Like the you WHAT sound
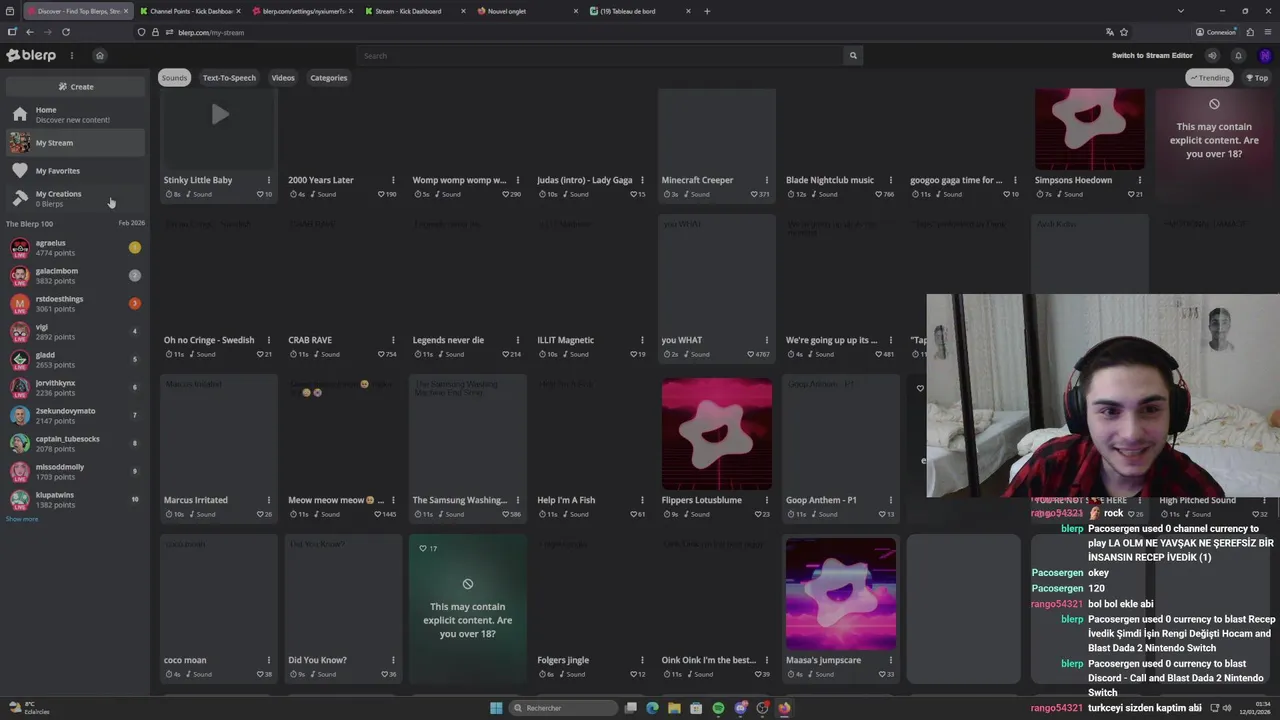 point(752,354)
